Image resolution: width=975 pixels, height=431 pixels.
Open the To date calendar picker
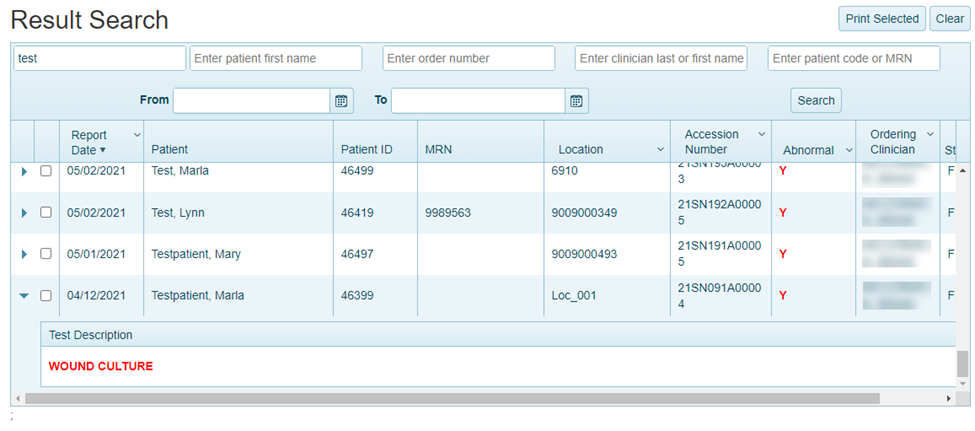[577, 101]
